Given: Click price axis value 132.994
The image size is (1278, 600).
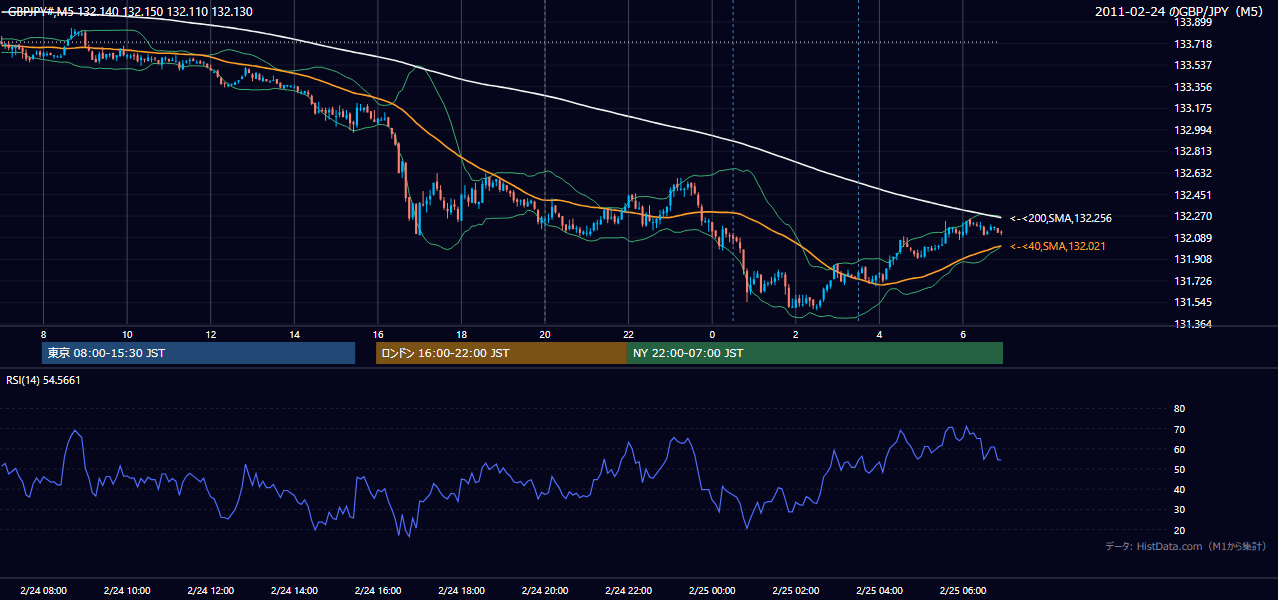Looking at the screenshot, I should point(1193,130).
